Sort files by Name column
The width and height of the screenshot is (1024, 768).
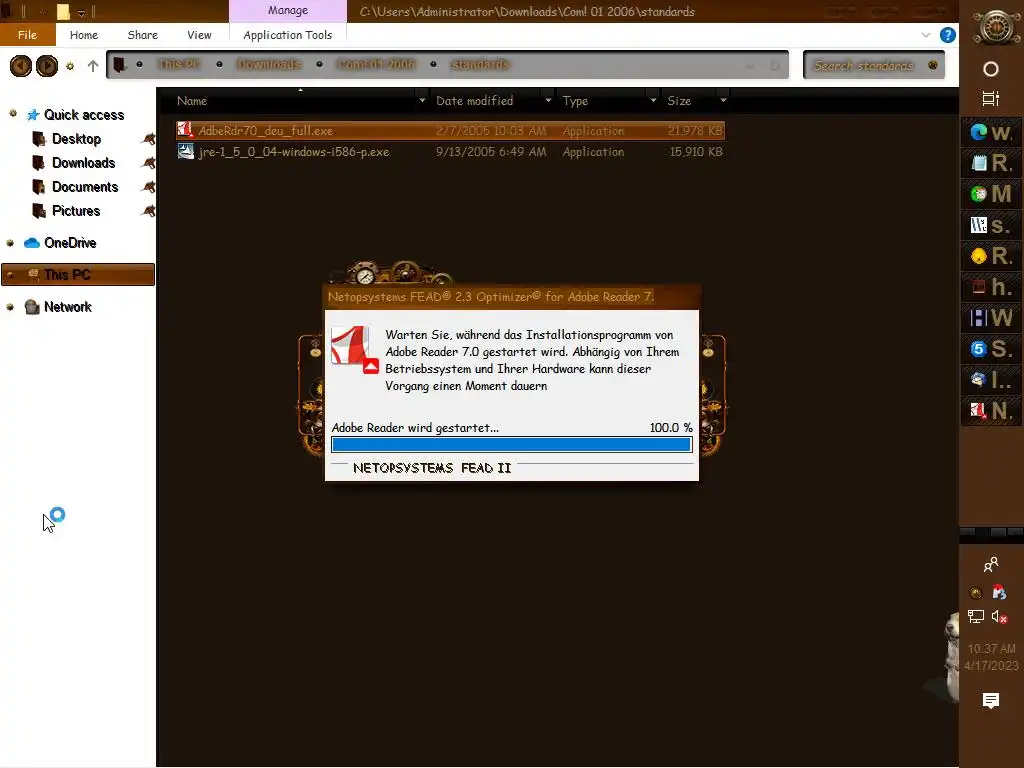191,101
